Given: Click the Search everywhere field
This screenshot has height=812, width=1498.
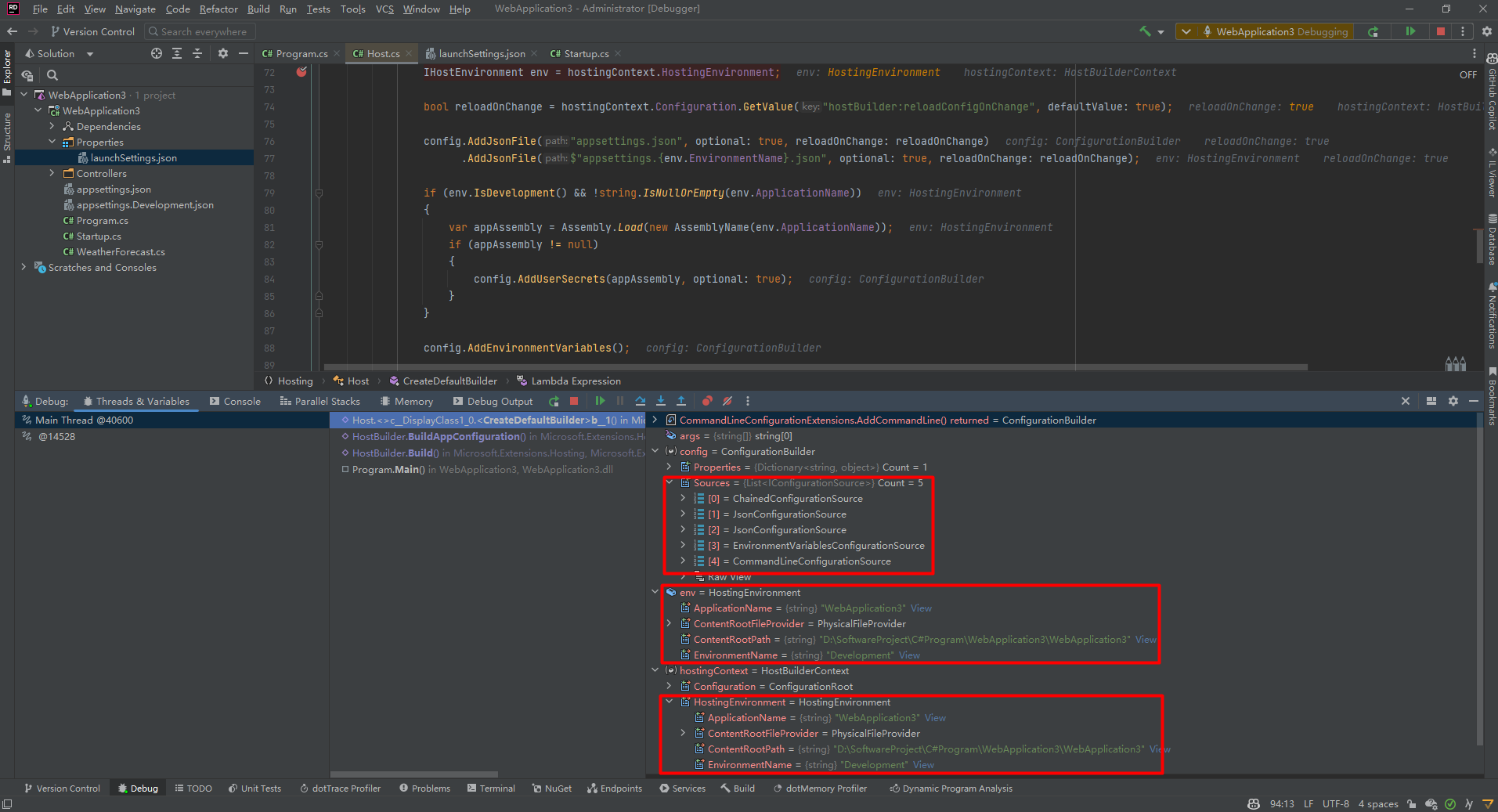Looking at the screenshot, I should [x=200, y=31].
